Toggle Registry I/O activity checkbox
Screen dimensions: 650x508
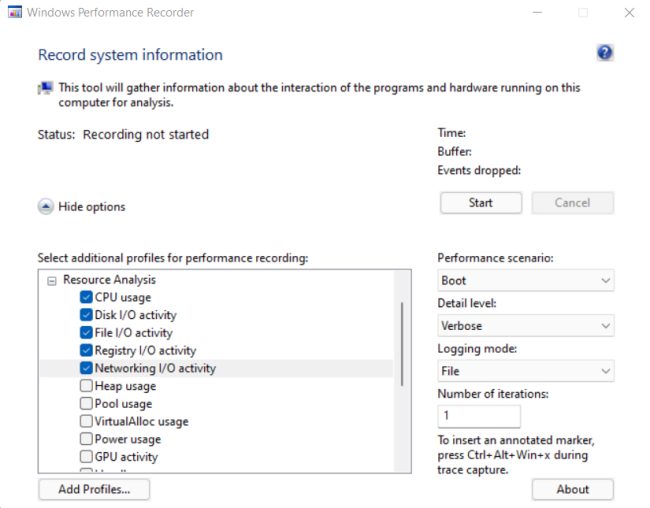[86, 351]
